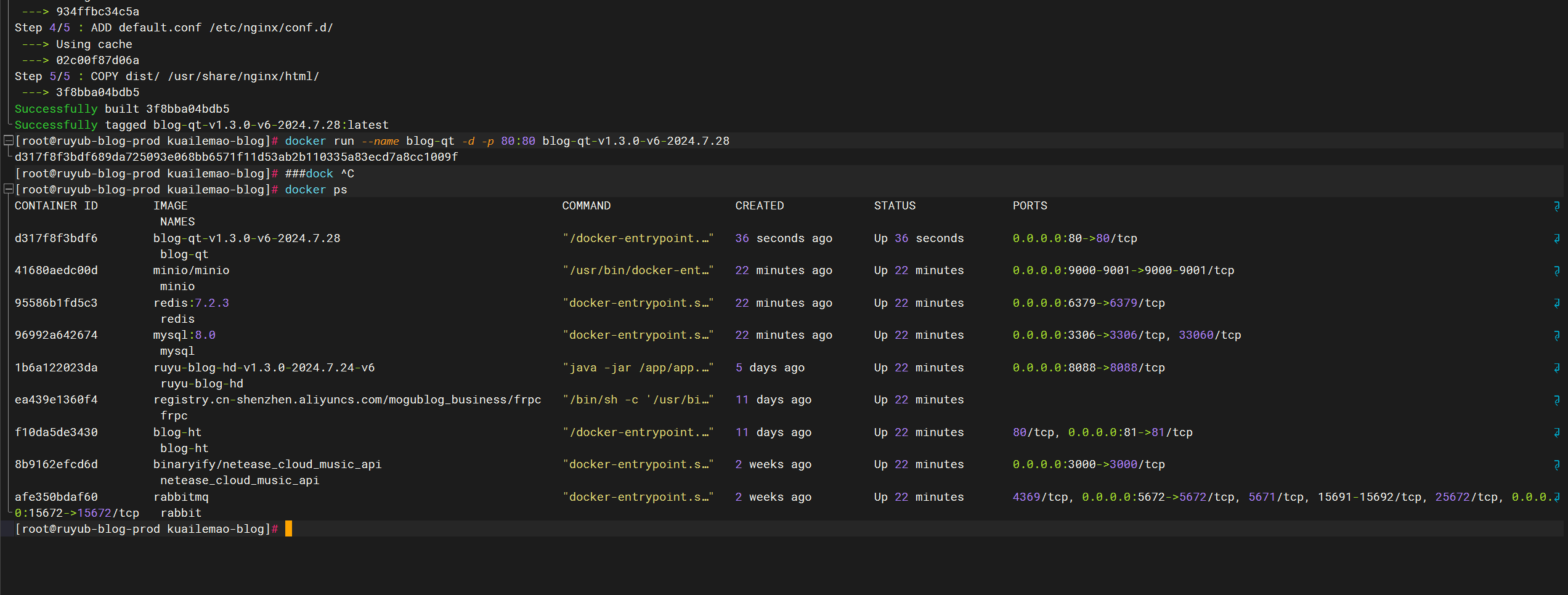The height and width of the screenshot is (595, 1568).
Task: Click the line-wrap icon on the 8b9162efcd6d row
Action: (x=1557, y=465)
